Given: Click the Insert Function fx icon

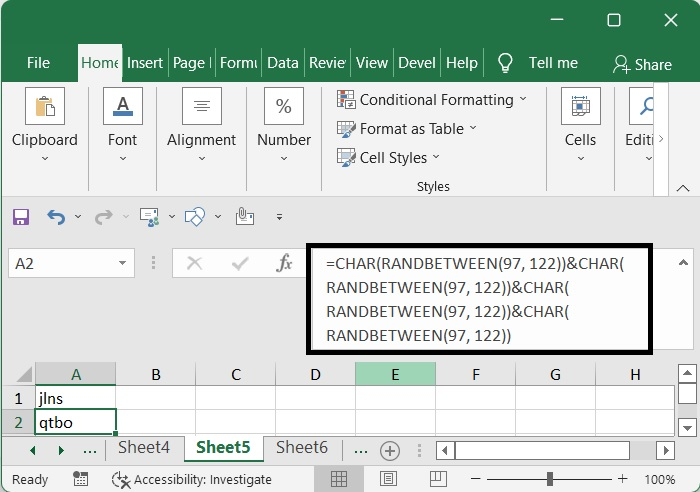Looking at the screenshot, I should [285, 263].
